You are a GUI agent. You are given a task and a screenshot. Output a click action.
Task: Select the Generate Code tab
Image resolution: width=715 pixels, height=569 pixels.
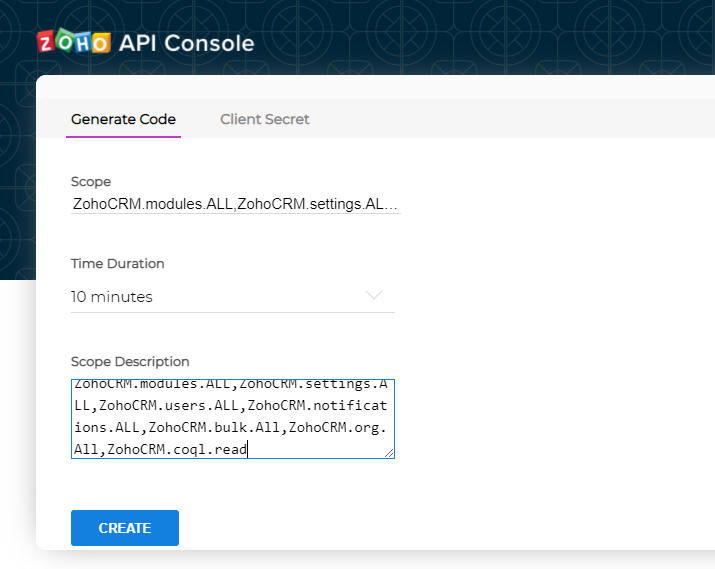click(x=123, y=119)
